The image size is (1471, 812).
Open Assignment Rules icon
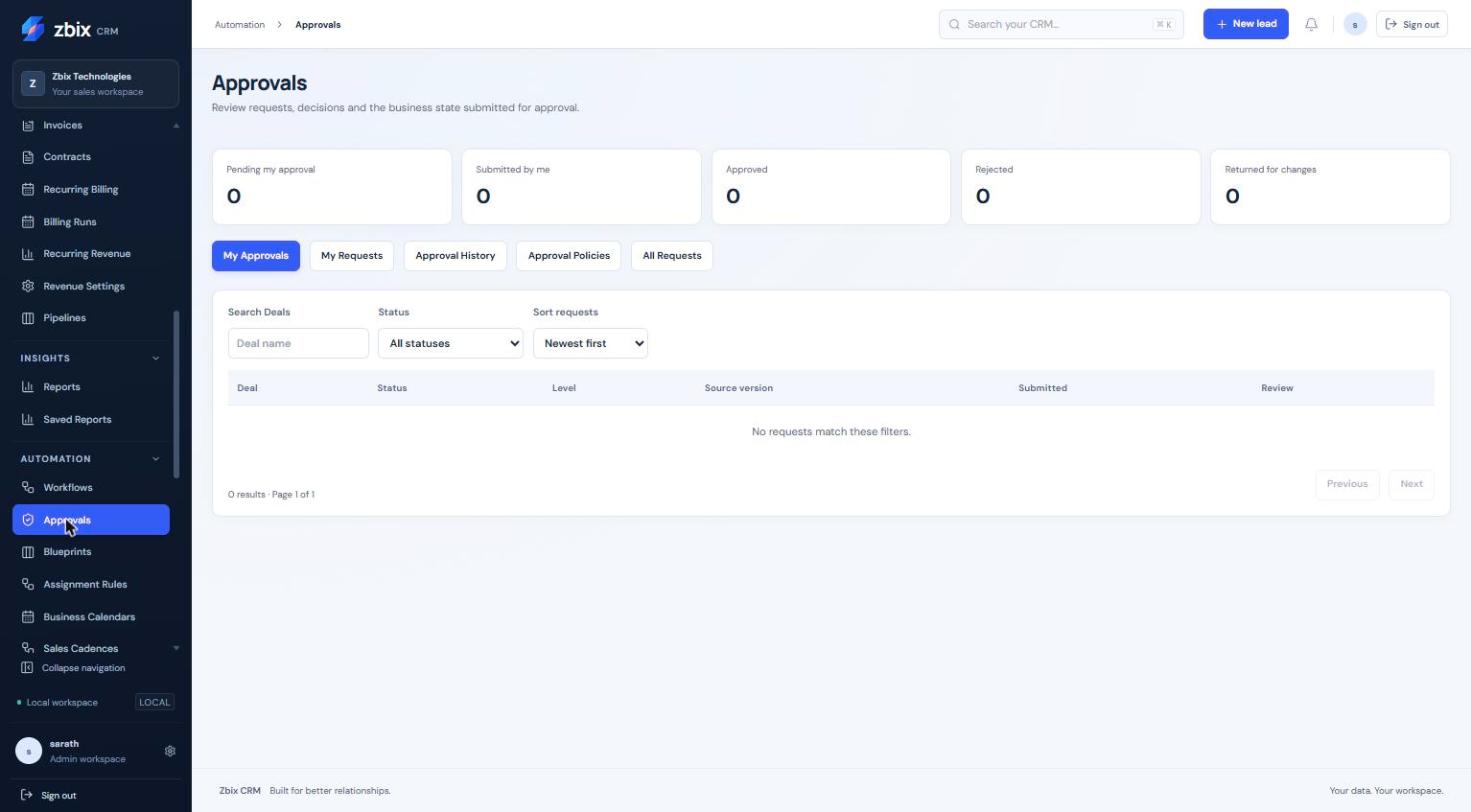pyautogui.click(x=28, y=584)
